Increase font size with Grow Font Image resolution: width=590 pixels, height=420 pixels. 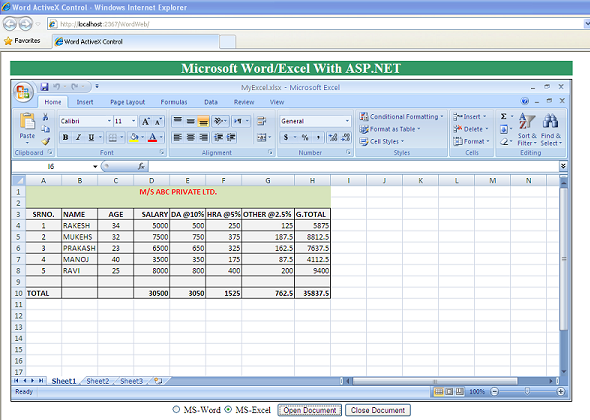[x=145, y=121]
